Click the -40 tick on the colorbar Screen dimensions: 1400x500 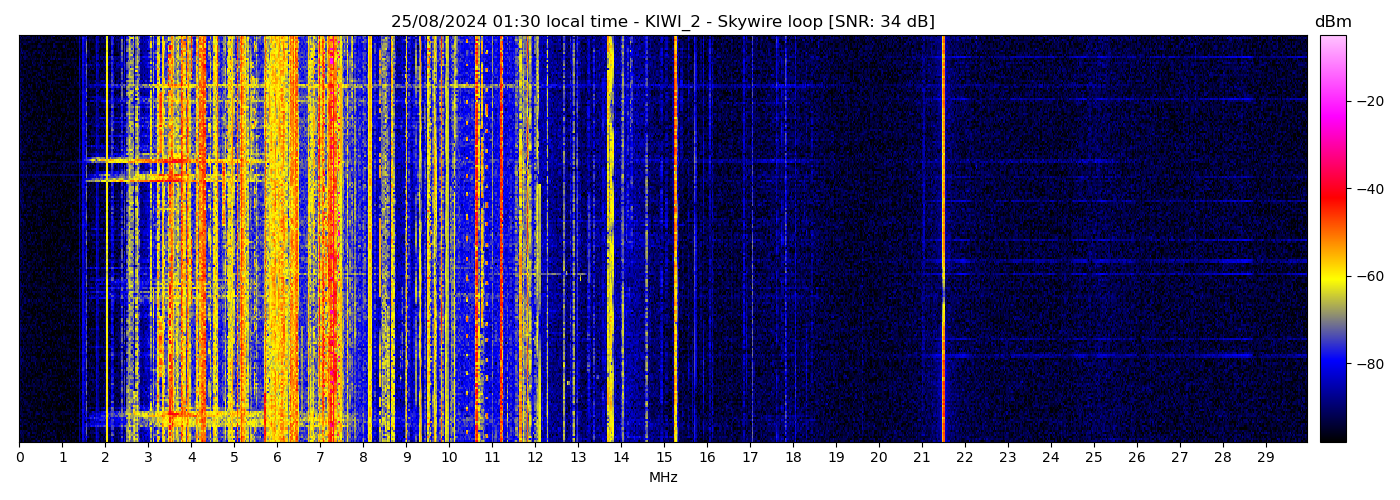coord(1370,189)
